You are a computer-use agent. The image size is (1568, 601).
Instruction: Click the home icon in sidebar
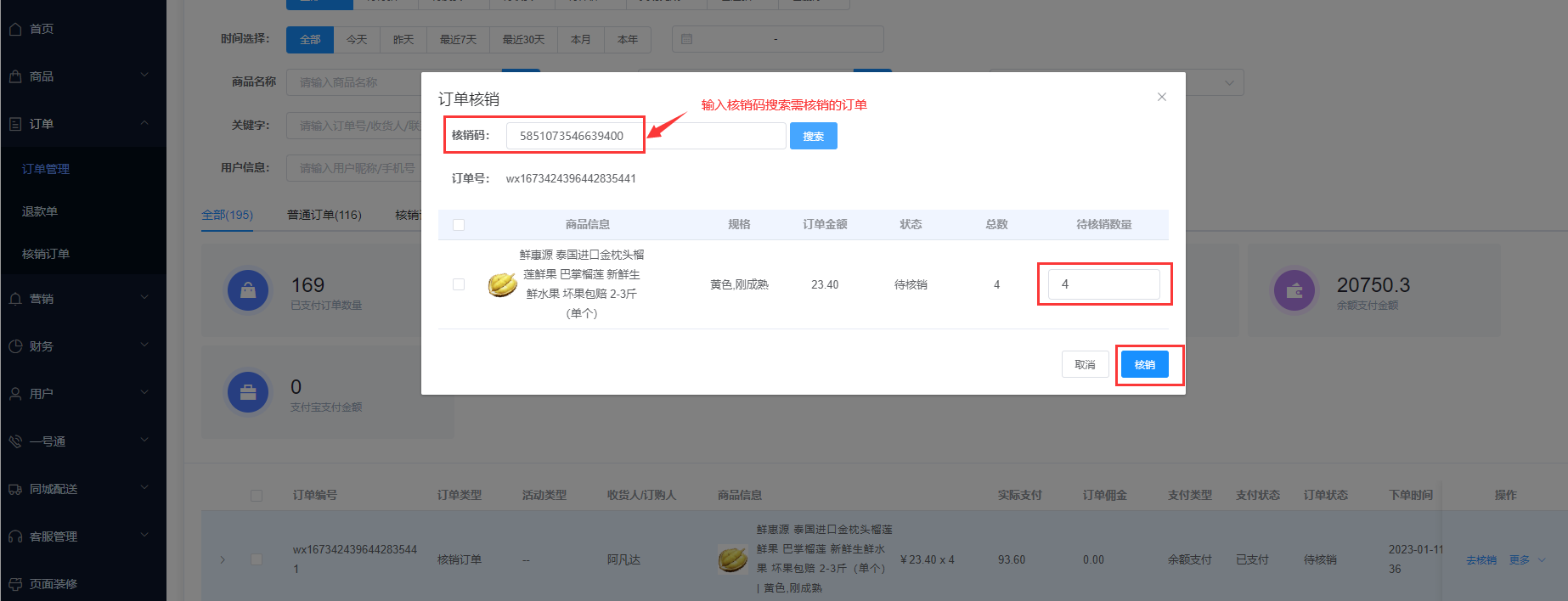[x=15, y=29]
